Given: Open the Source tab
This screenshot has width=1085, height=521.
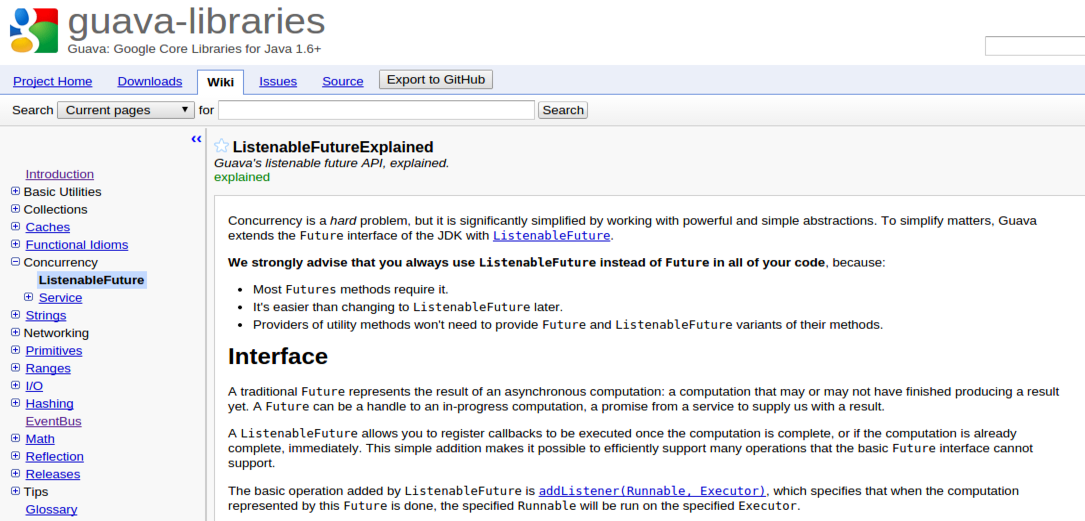Looking at the screenshot, I should [x=343, y=81].
